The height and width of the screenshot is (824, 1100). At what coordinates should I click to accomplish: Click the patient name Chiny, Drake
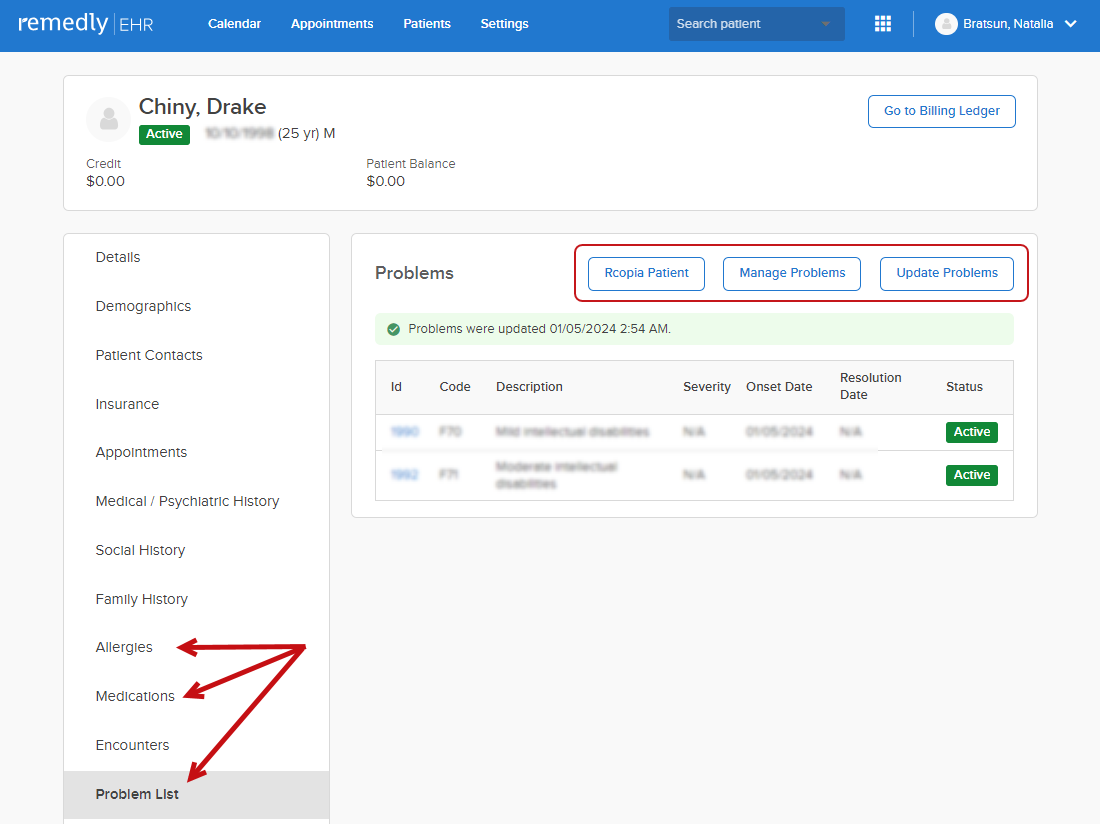(x=202, y=107)
